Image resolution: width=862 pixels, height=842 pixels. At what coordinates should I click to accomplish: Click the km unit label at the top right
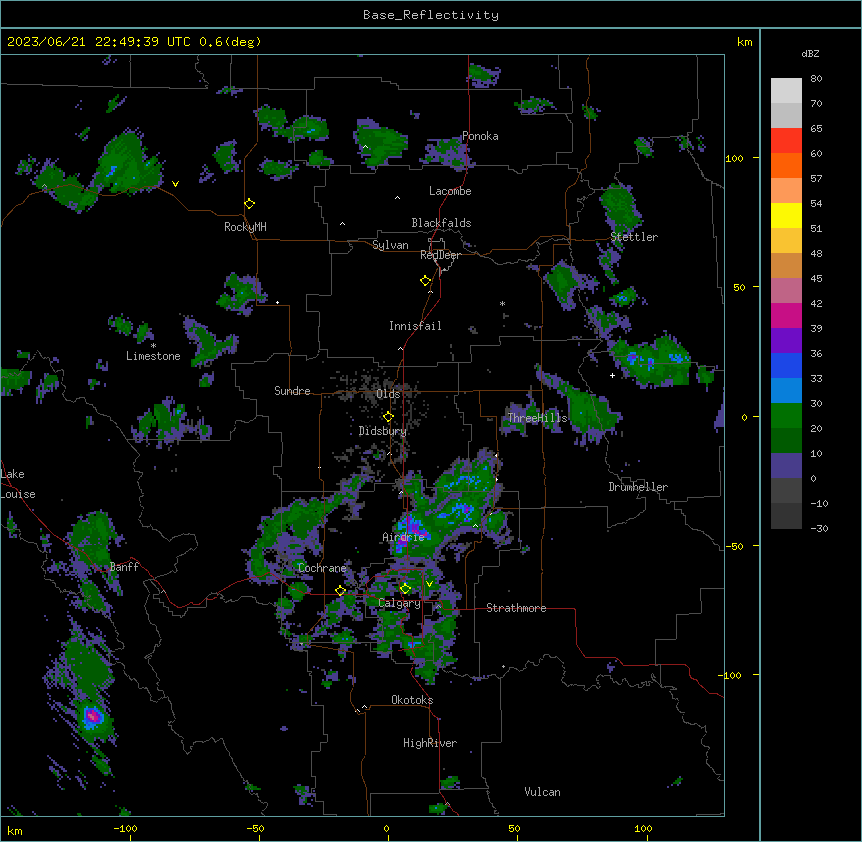click(744, 42)
